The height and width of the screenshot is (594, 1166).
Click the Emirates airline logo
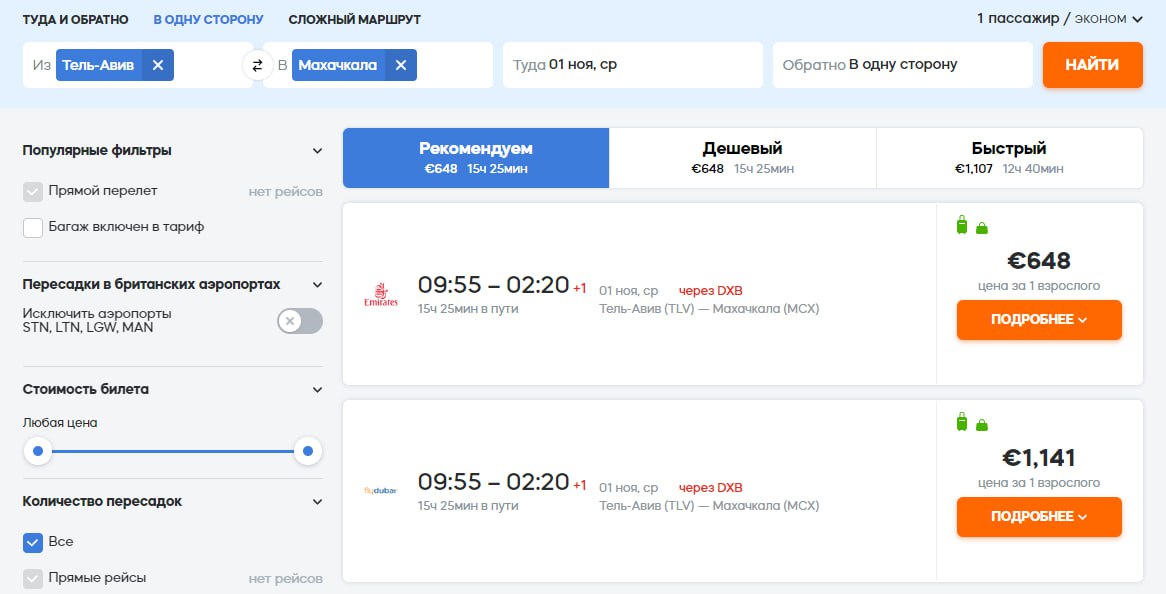[x=381, y=295]
